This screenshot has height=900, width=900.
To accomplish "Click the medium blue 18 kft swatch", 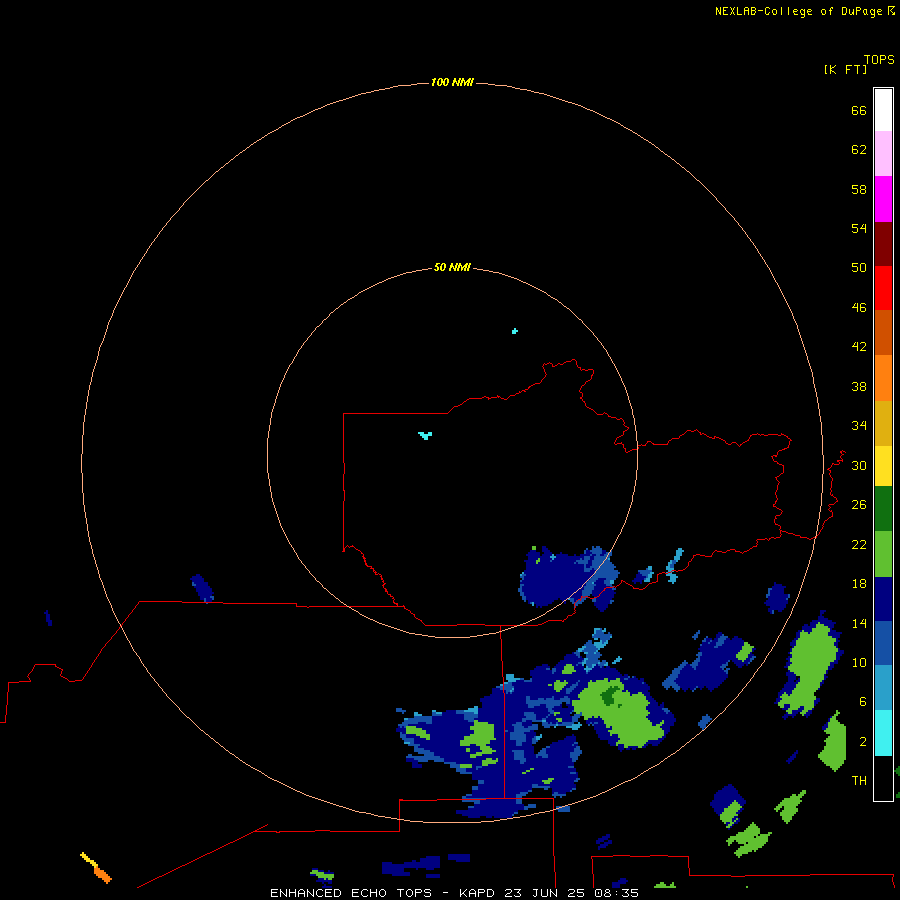I will 883,643.
